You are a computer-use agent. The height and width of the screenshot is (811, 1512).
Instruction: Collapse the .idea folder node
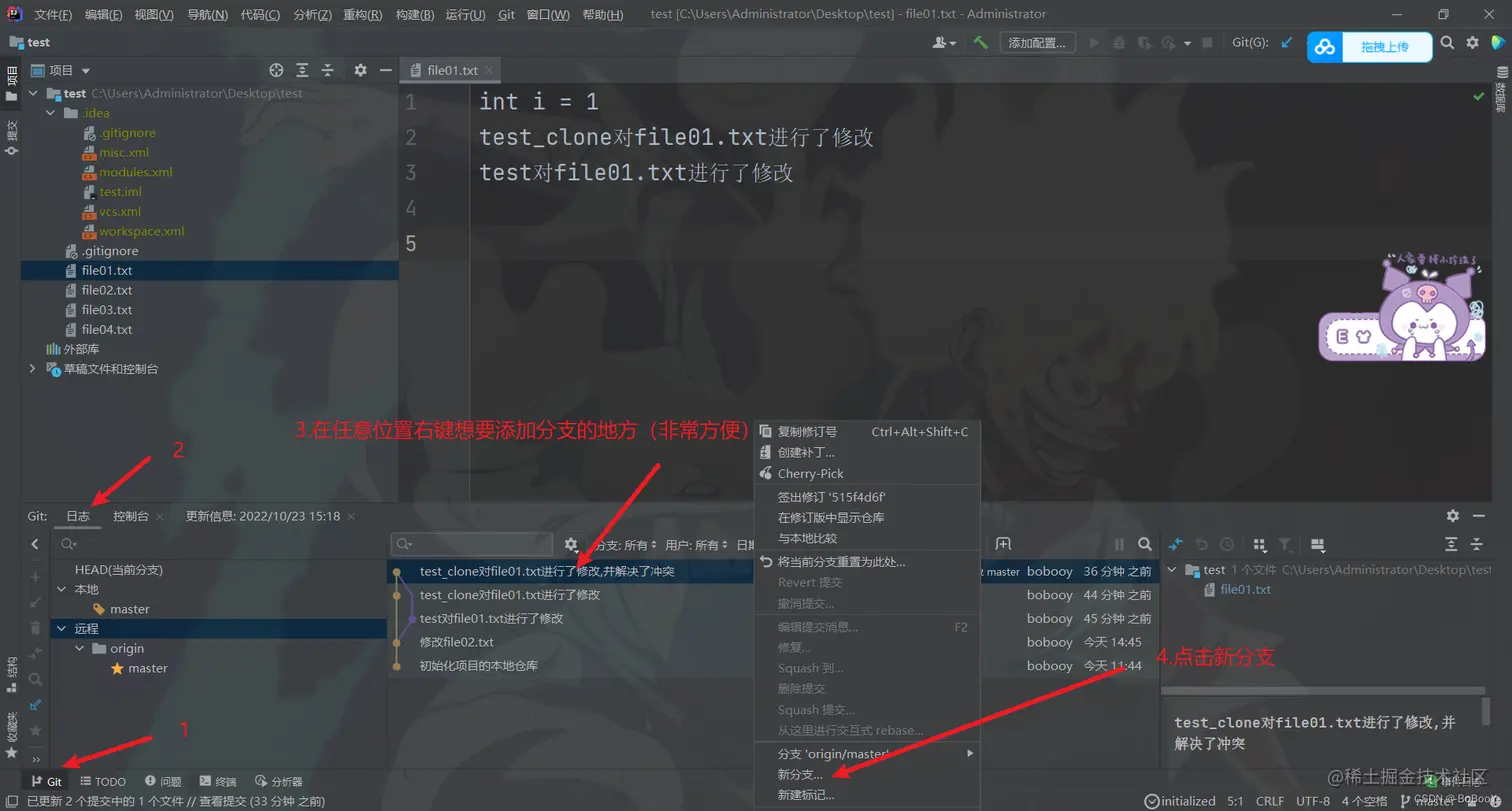52,113
